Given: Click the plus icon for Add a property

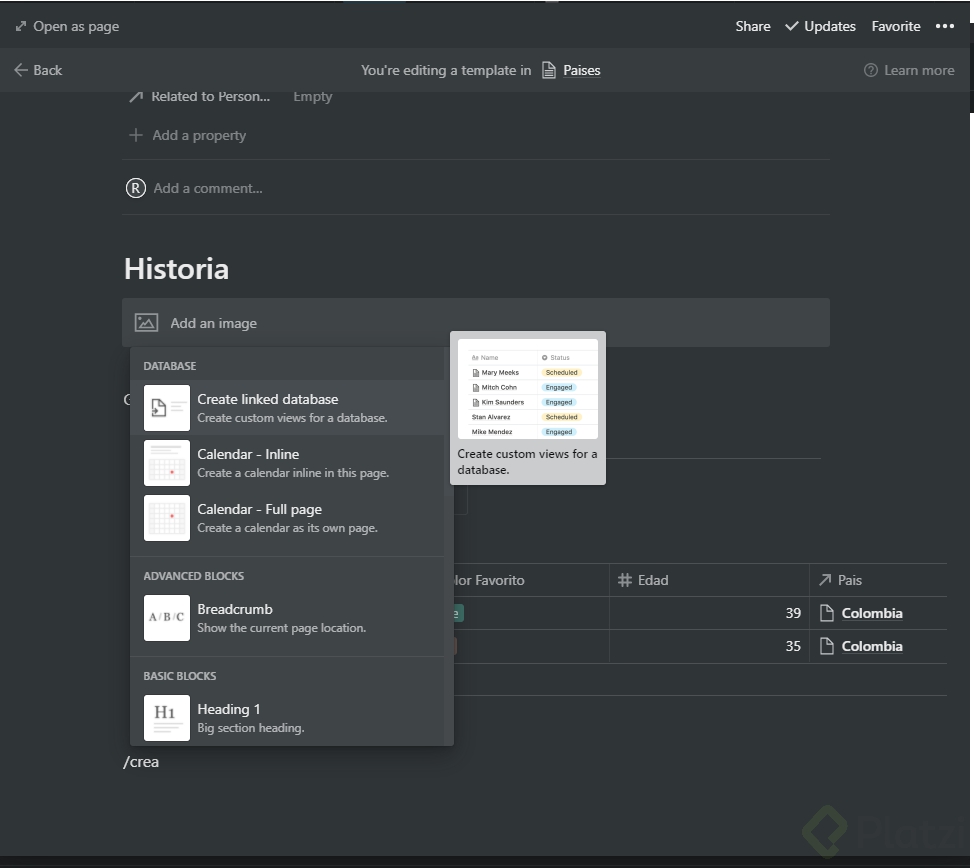Looking at the screenshot, I should pyautogui.click(x=135, y=135).
